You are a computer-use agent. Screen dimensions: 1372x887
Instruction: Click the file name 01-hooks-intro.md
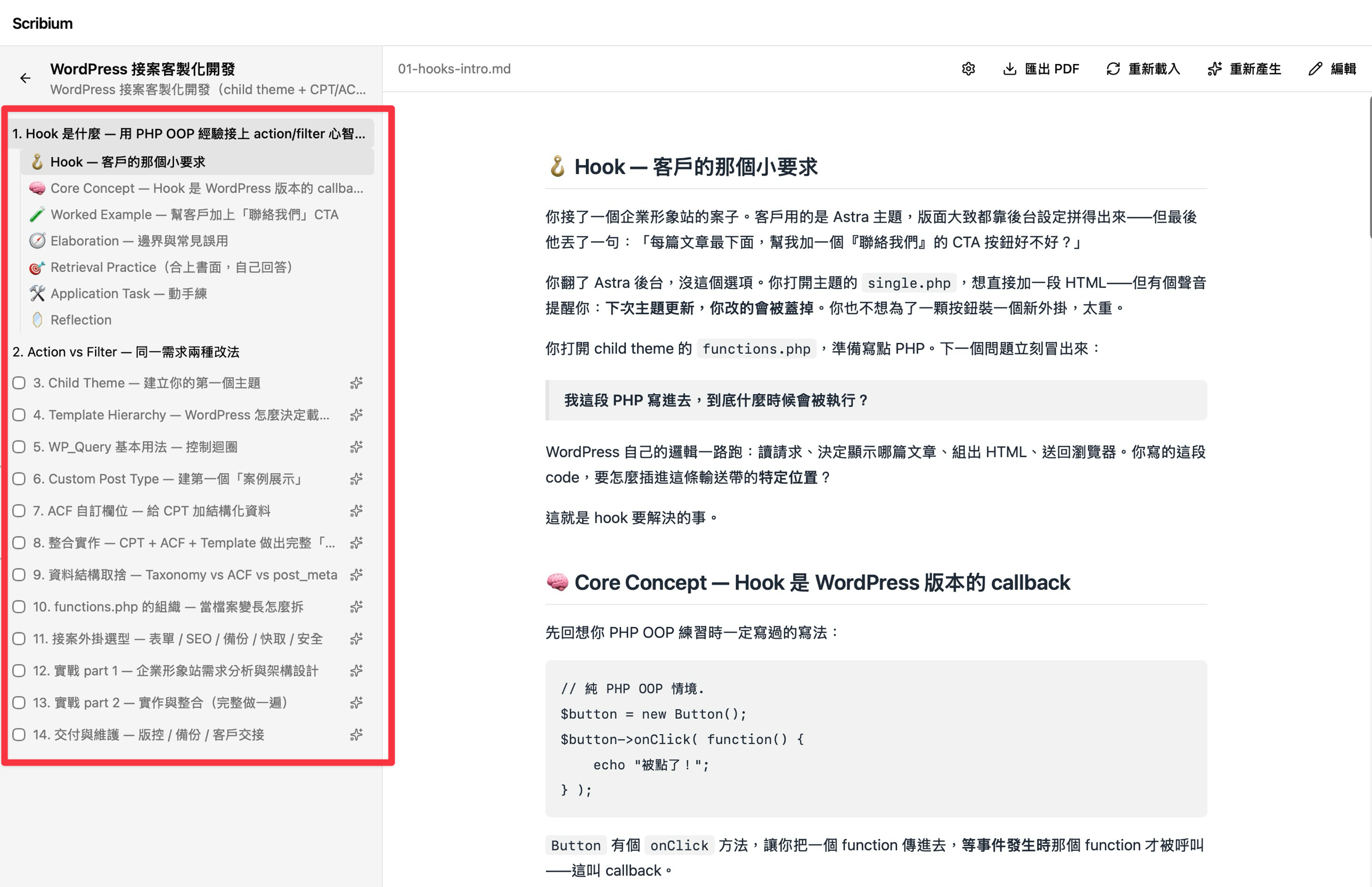coord(454,69)
